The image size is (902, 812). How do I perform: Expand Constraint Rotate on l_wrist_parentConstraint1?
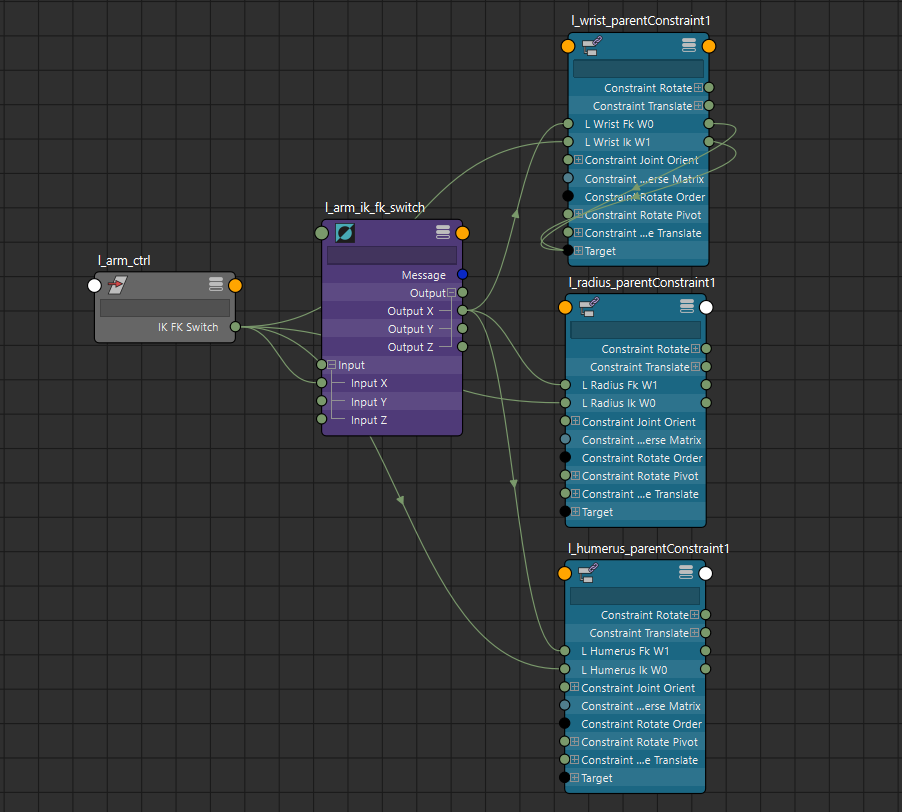[698, 88]
